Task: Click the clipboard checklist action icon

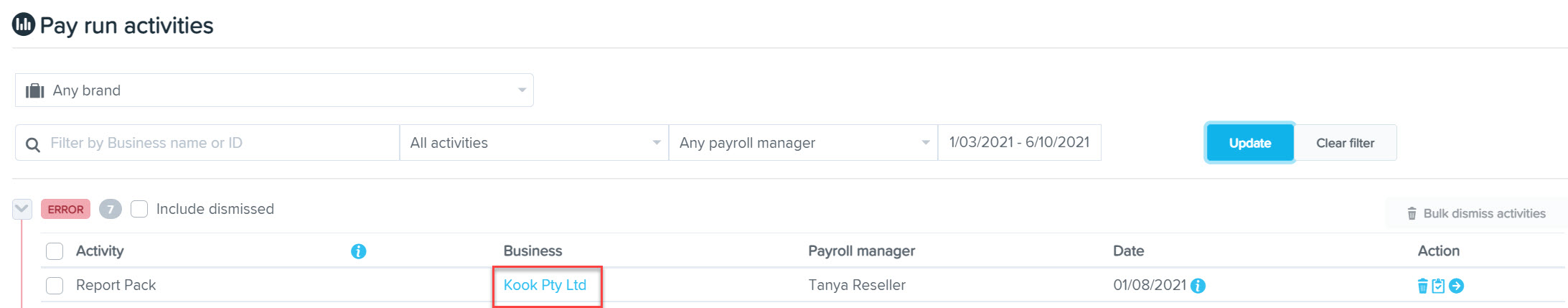Action: point(1438,286)
